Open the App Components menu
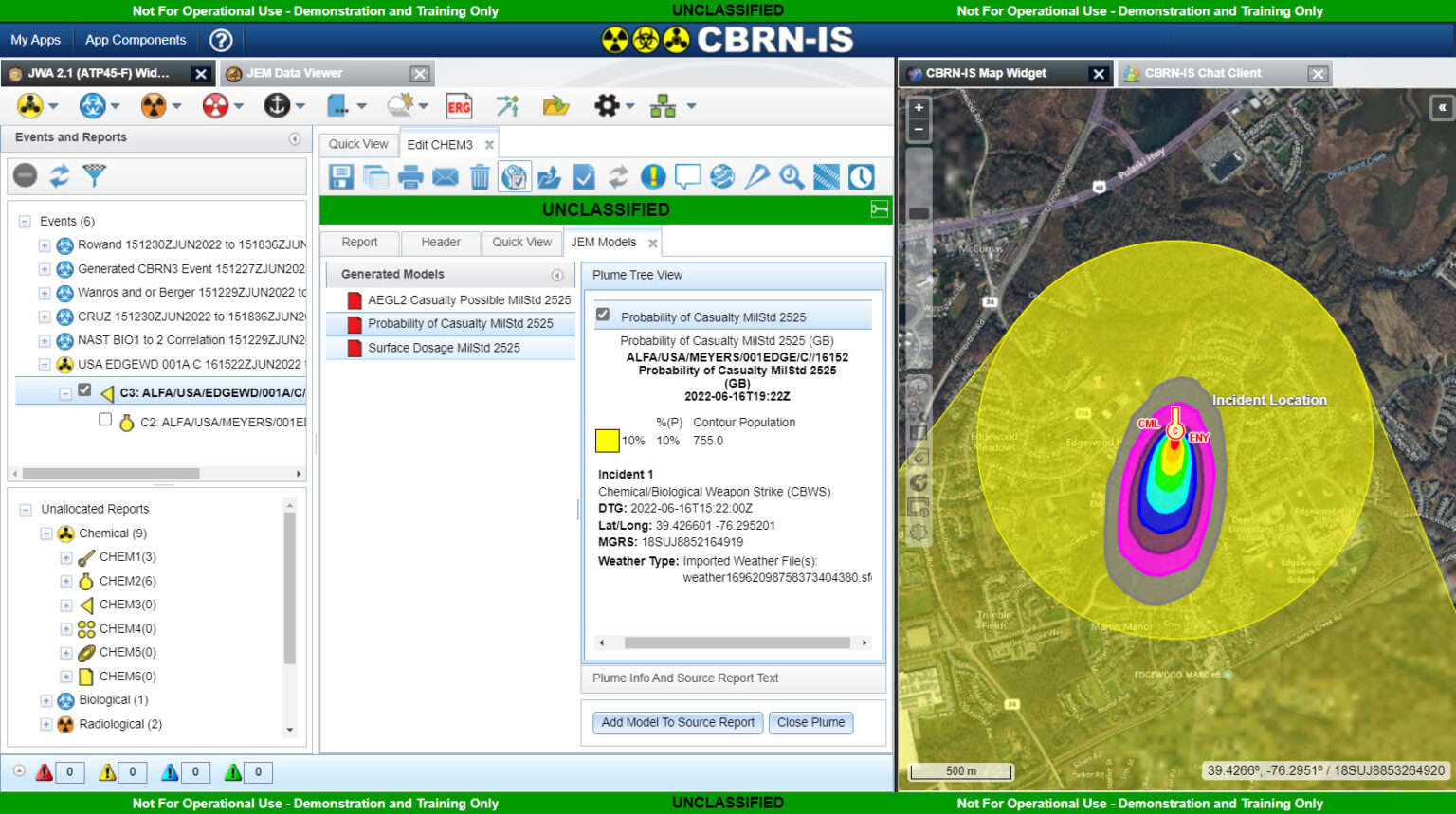Screen dimensions: 1456x814 pos(135,40)
